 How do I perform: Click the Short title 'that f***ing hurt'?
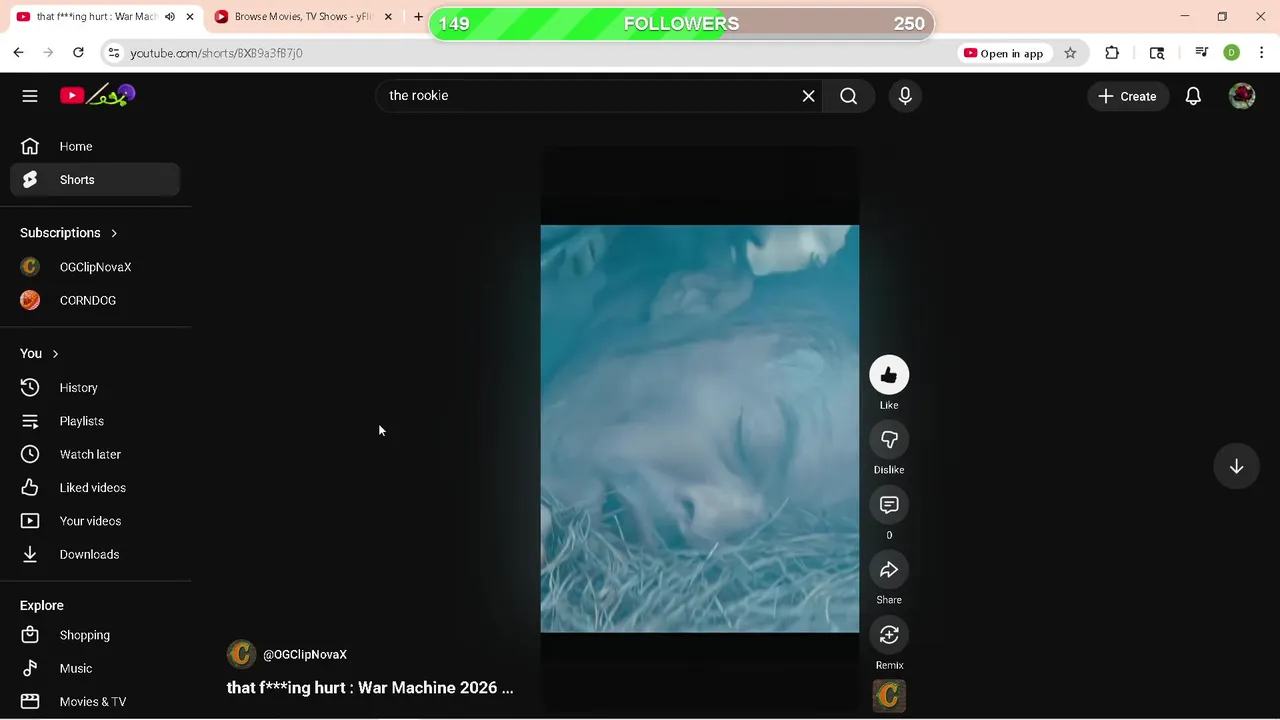370,688
